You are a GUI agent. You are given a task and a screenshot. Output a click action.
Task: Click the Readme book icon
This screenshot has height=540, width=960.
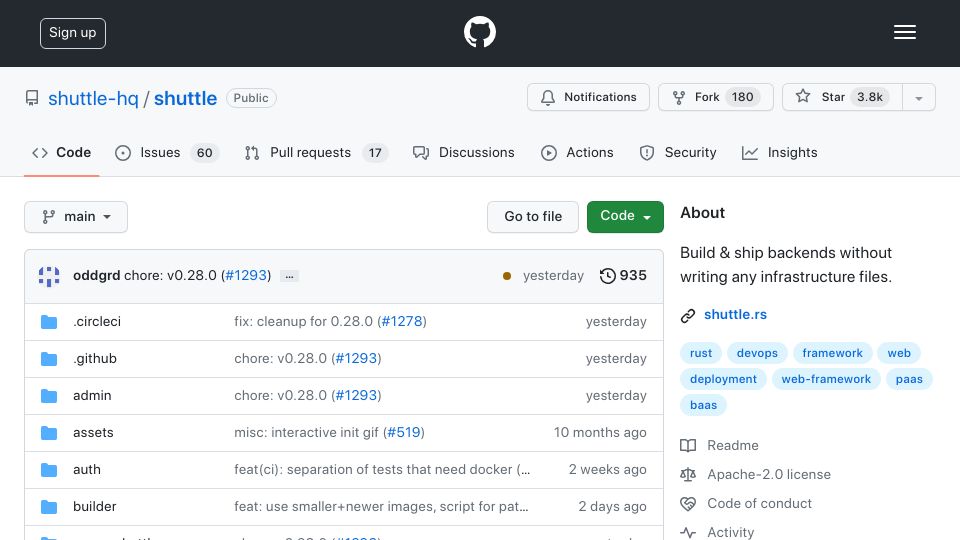[x=688, y=446]
